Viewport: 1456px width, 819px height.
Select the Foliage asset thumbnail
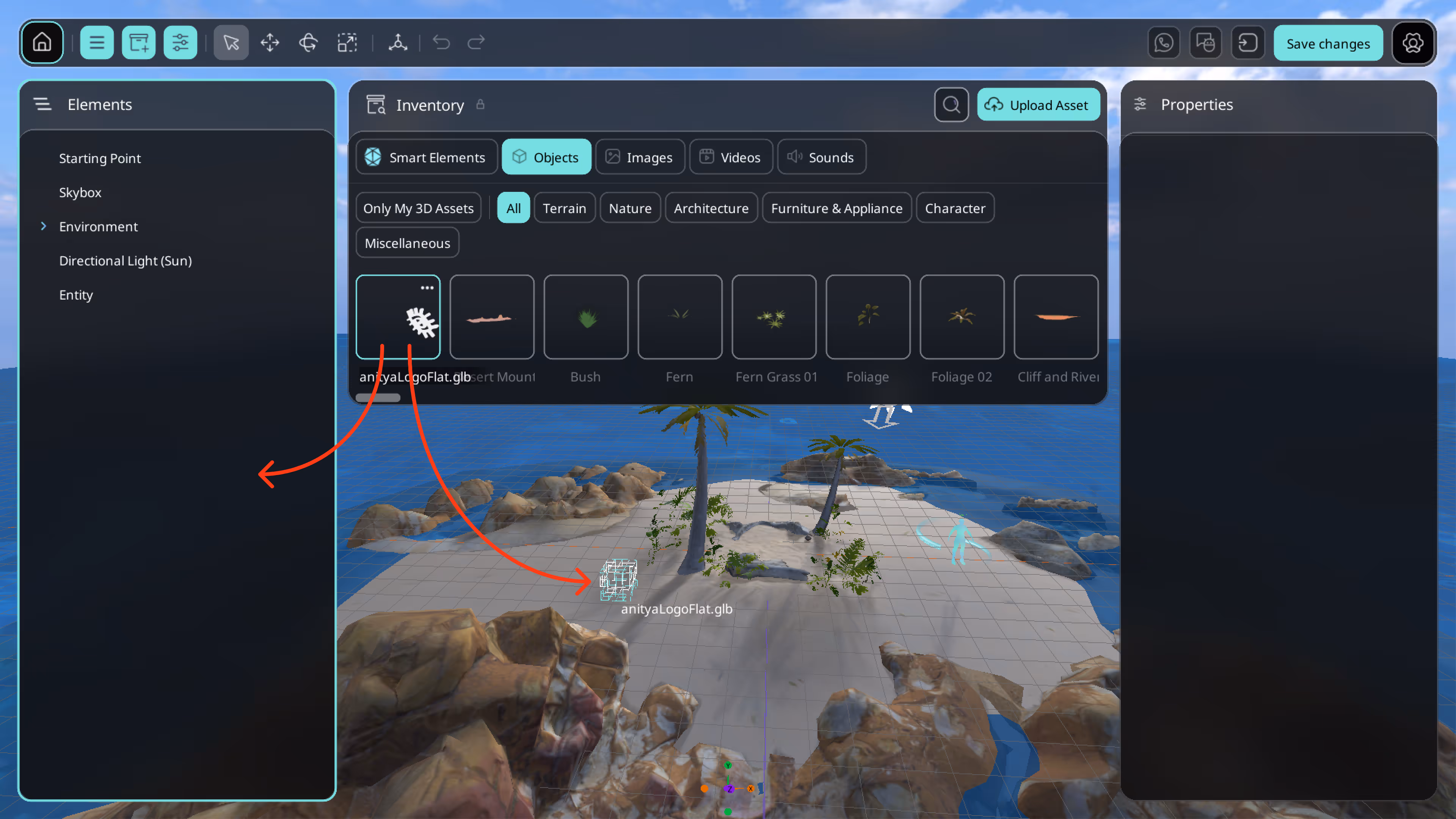[868, 317]
